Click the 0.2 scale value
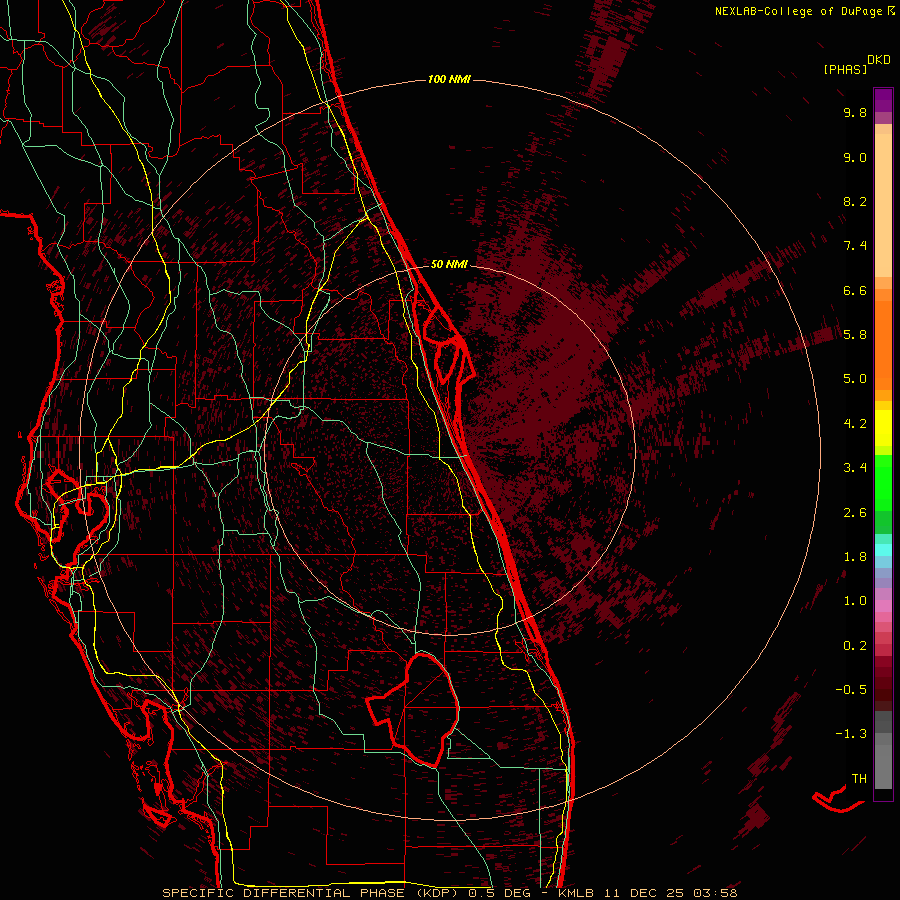This screenshot has width=900, height=900. 855,646
